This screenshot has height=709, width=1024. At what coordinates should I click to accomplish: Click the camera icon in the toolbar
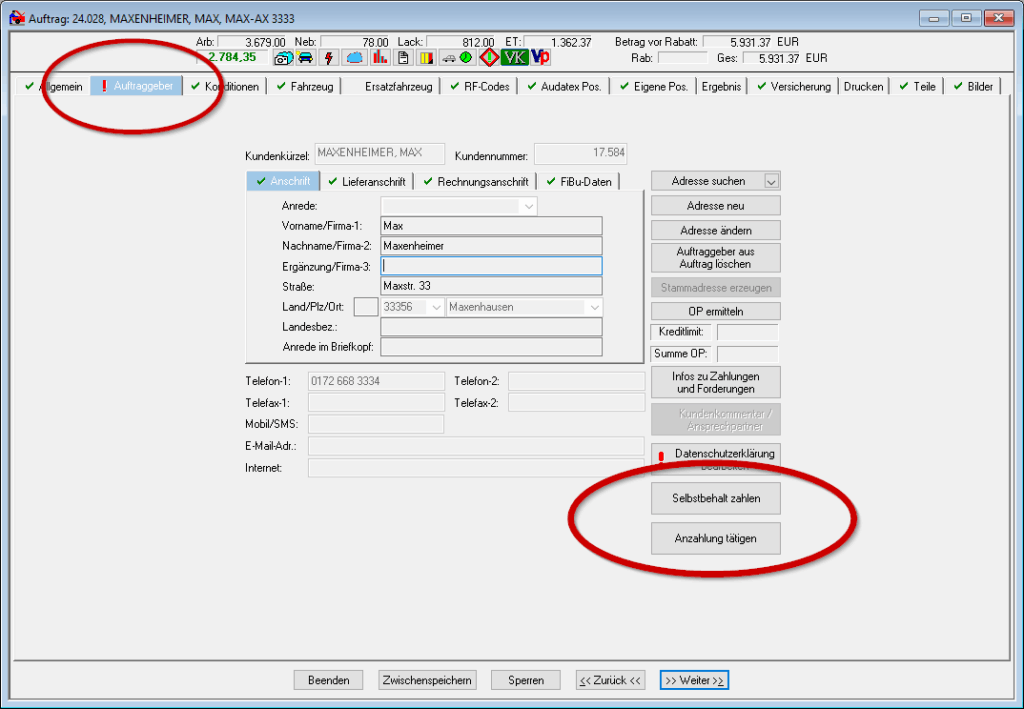[283, 58]
